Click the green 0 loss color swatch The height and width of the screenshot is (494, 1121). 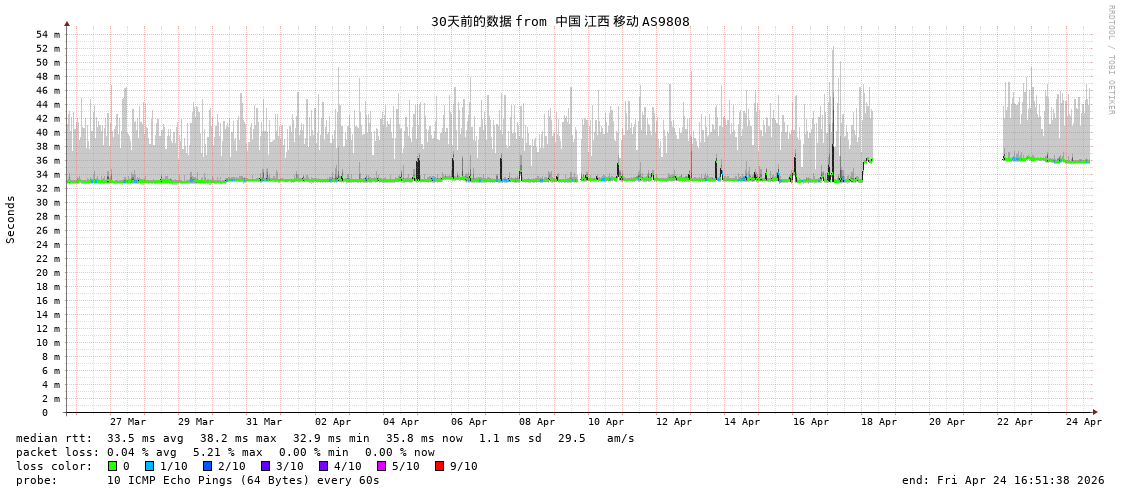(113, 466)
